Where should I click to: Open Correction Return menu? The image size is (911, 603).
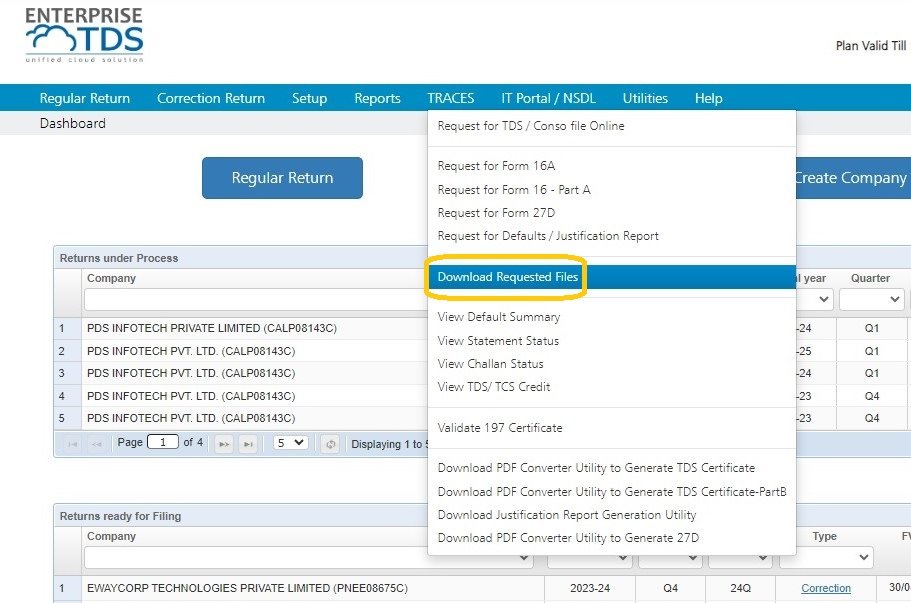pyautogui.click(x=211, y=98)
